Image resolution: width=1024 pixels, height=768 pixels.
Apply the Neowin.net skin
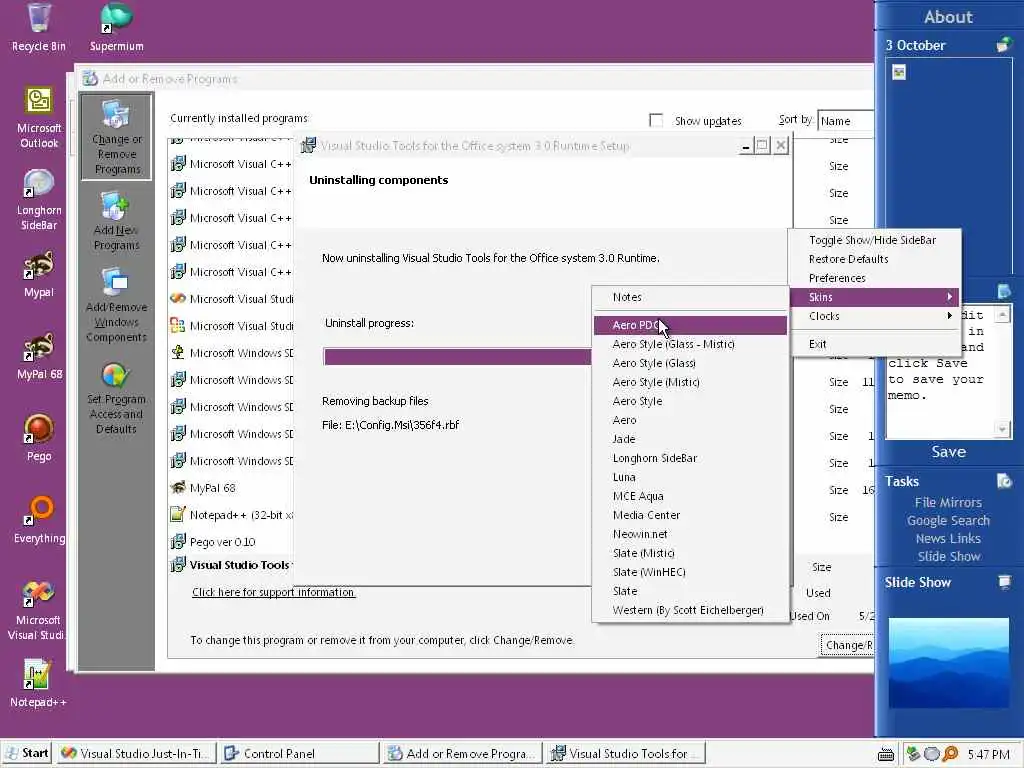coord(690,534)
